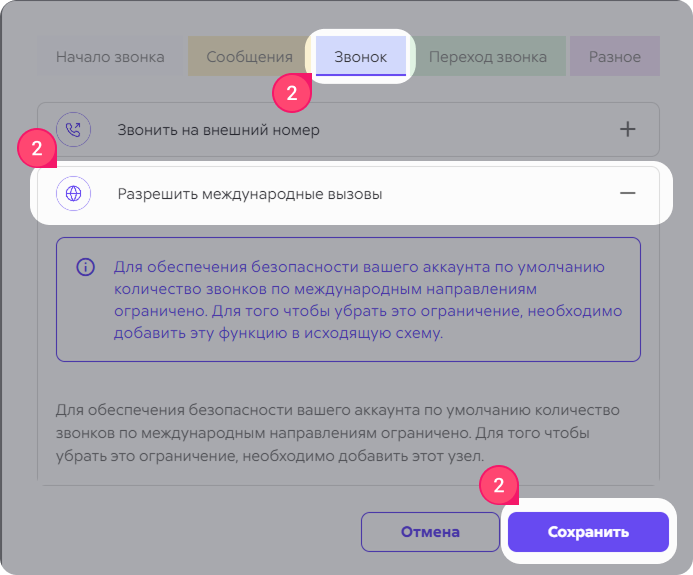Click the Отмена button

[430, 532]
